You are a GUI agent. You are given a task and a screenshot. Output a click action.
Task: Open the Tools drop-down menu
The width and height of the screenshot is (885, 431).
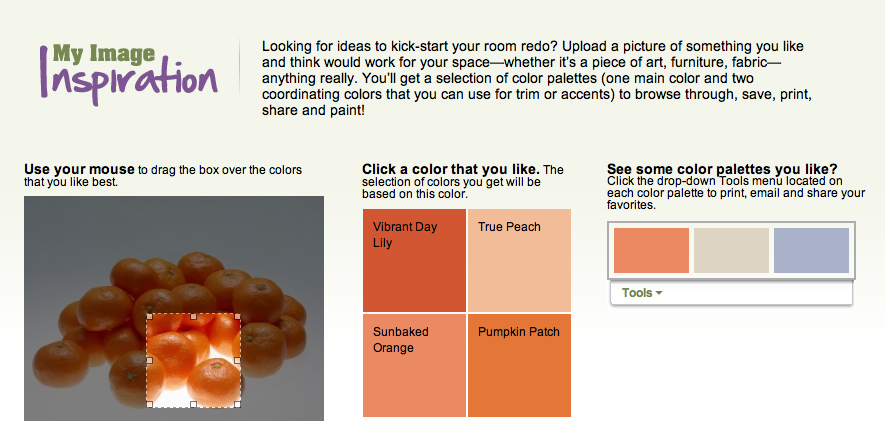[x=642, y=293]
